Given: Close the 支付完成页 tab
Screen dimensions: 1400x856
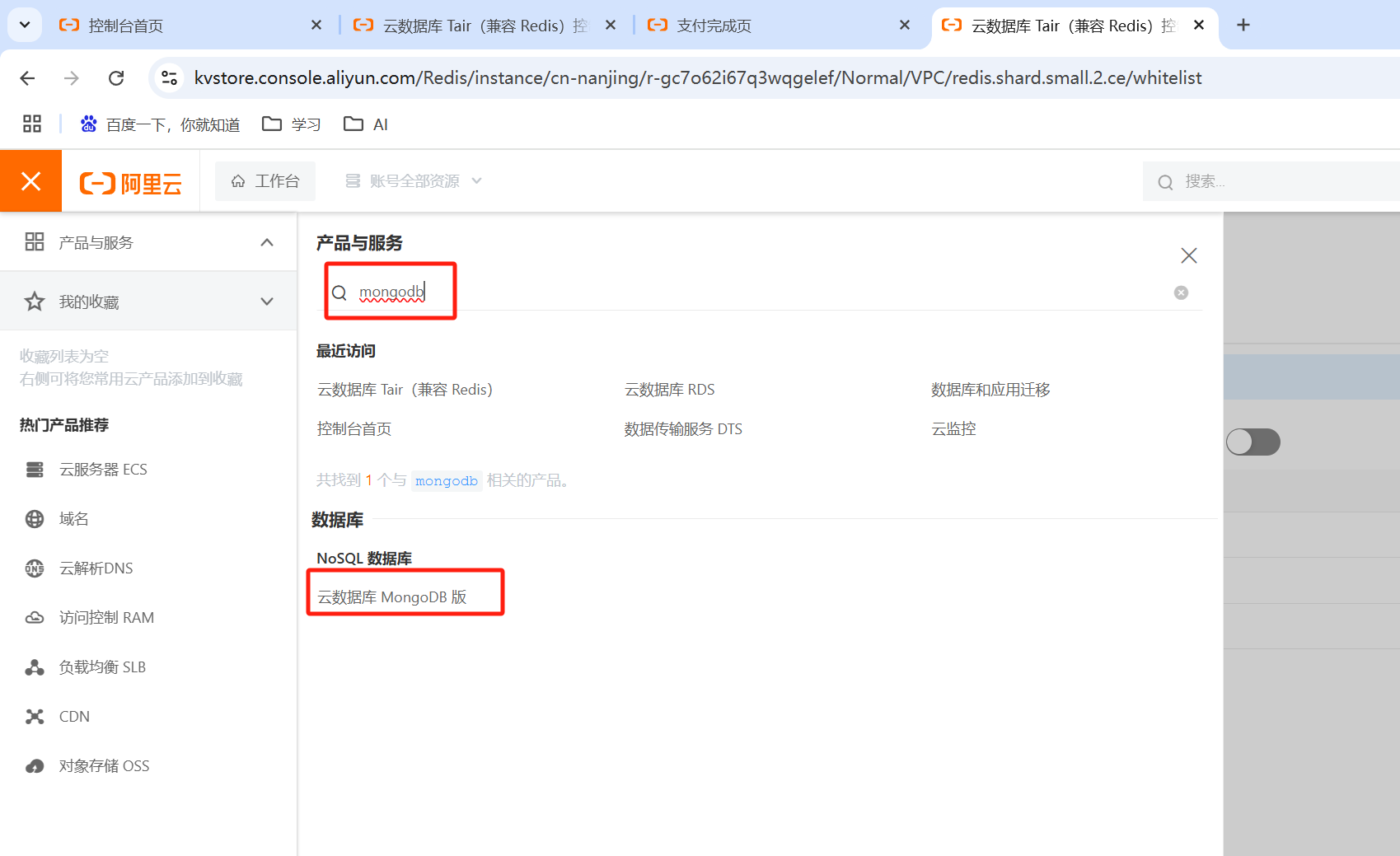Looking at the screenshot, I should point(905,26).
